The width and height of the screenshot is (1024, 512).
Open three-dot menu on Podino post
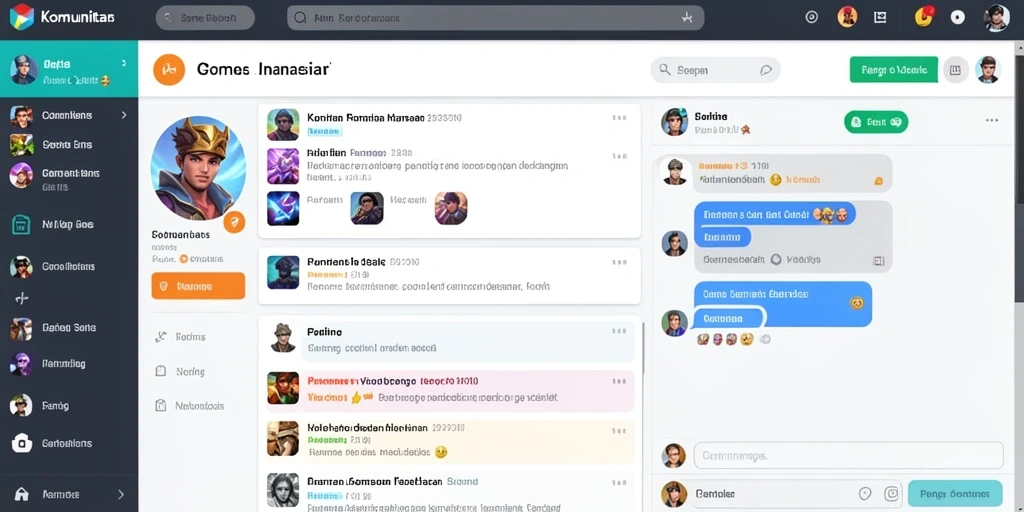tap(619, 332)
